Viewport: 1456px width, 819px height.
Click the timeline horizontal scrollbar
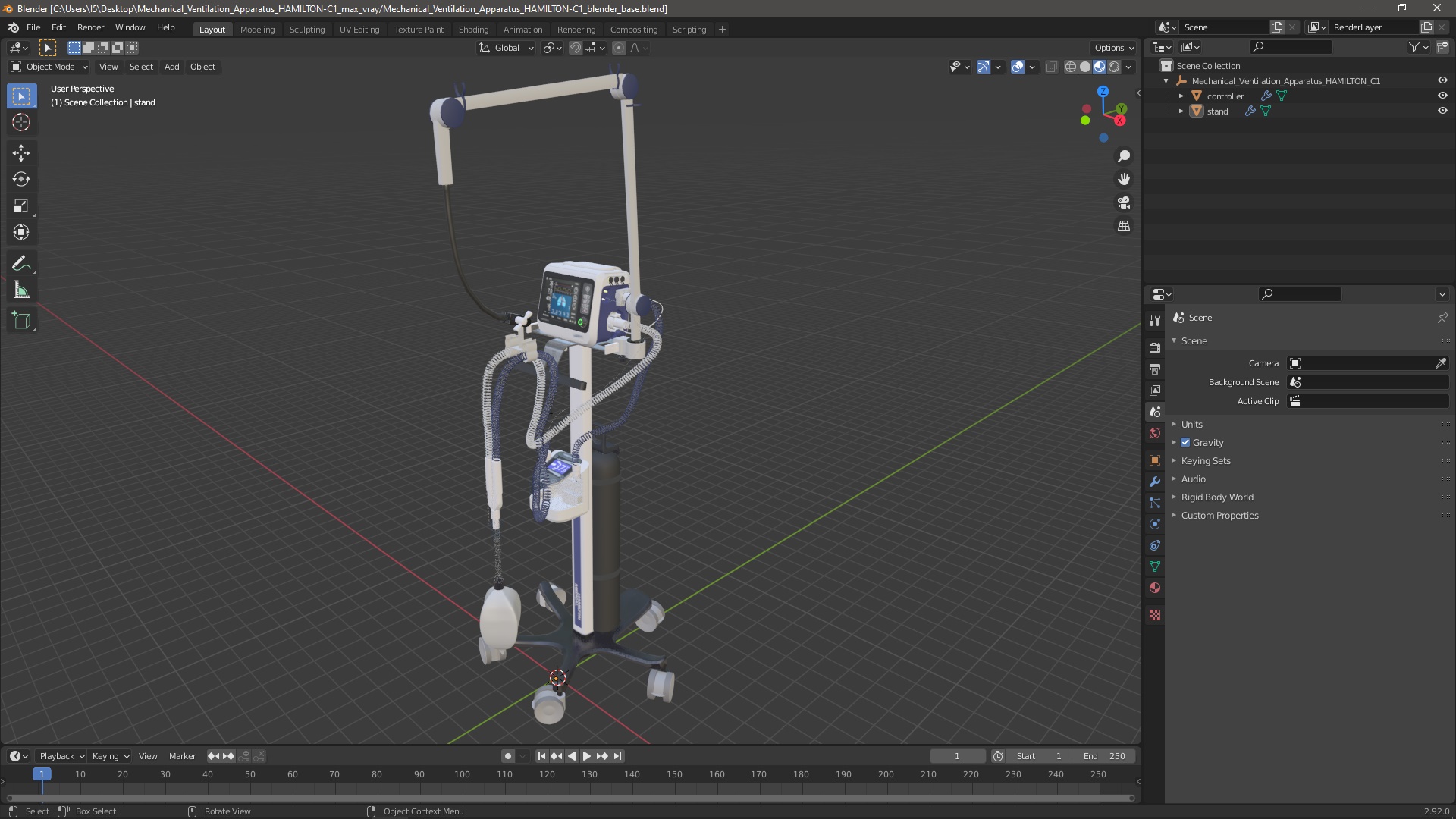[x=570, y=798]
